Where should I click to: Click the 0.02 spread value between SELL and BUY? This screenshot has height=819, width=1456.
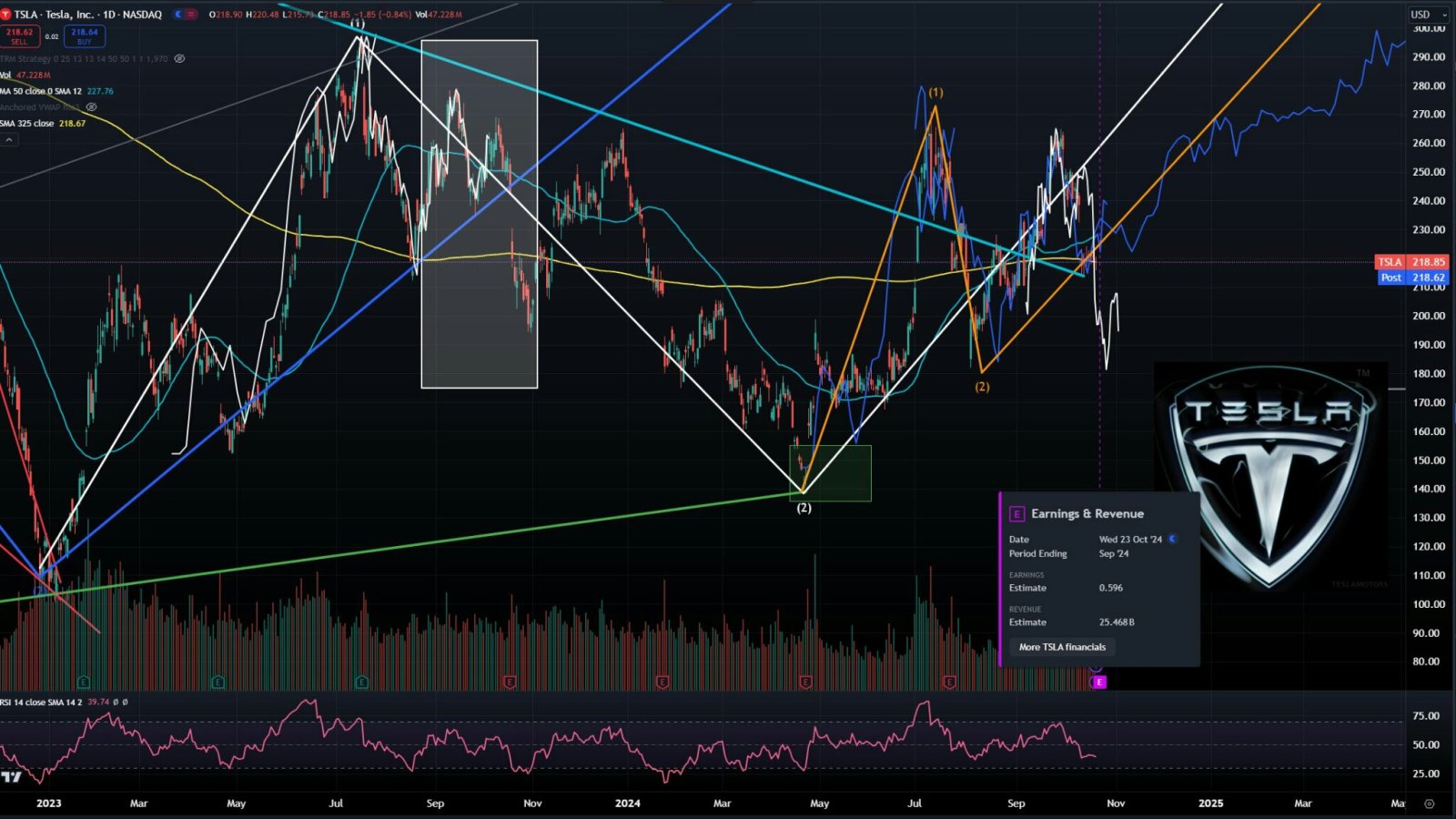tap(52, 36)
